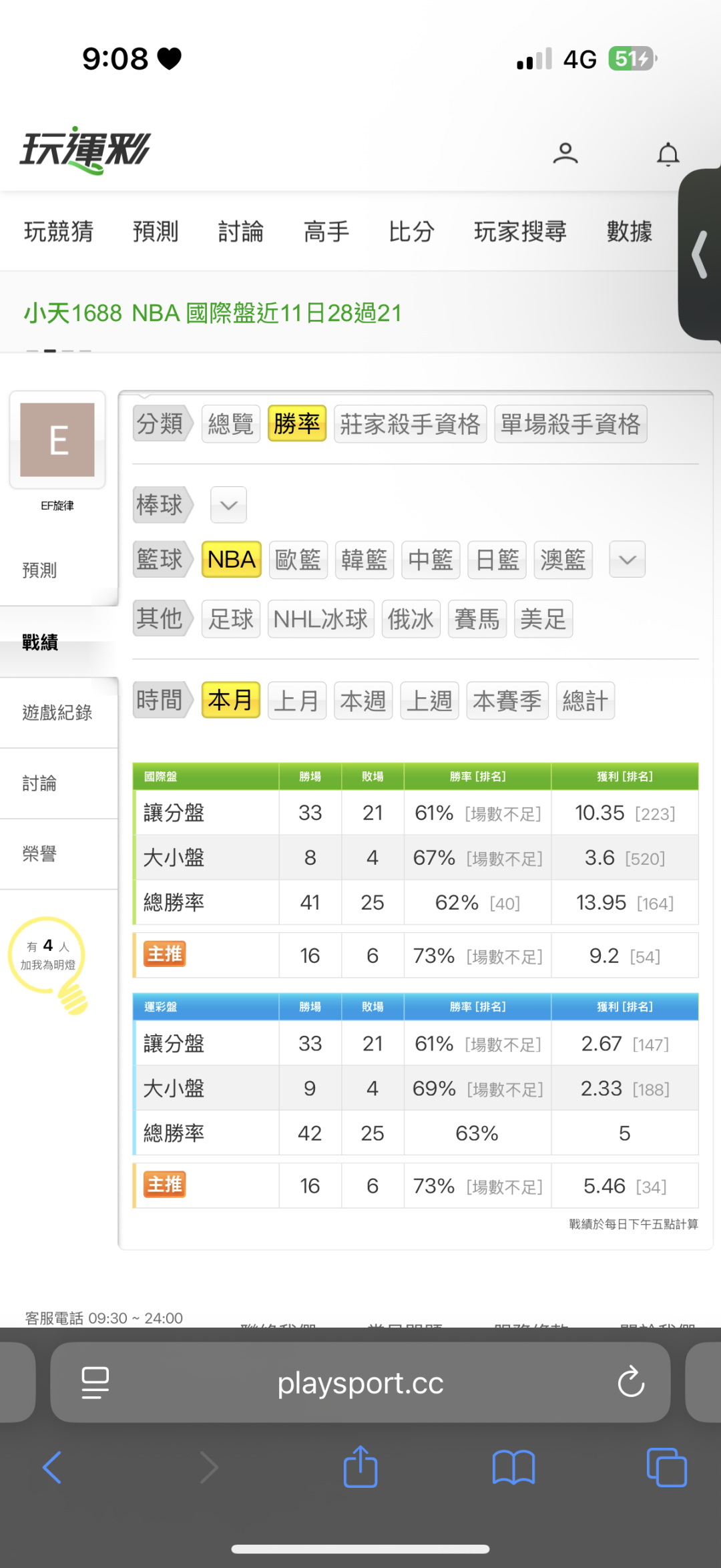Select the 美足 sport filter

543,619
